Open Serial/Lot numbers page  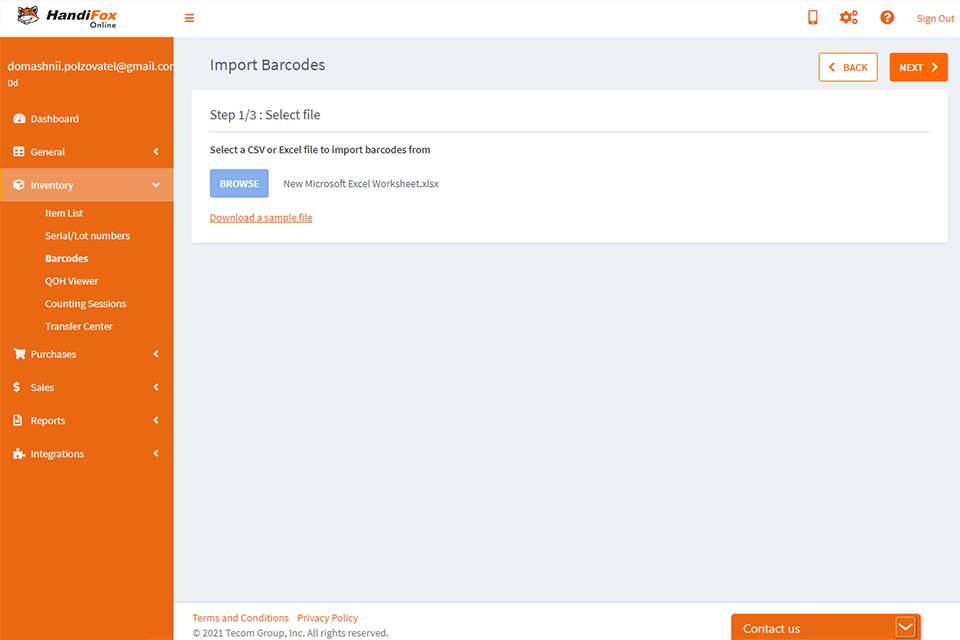pyautogui.click(x=87, y=236)
